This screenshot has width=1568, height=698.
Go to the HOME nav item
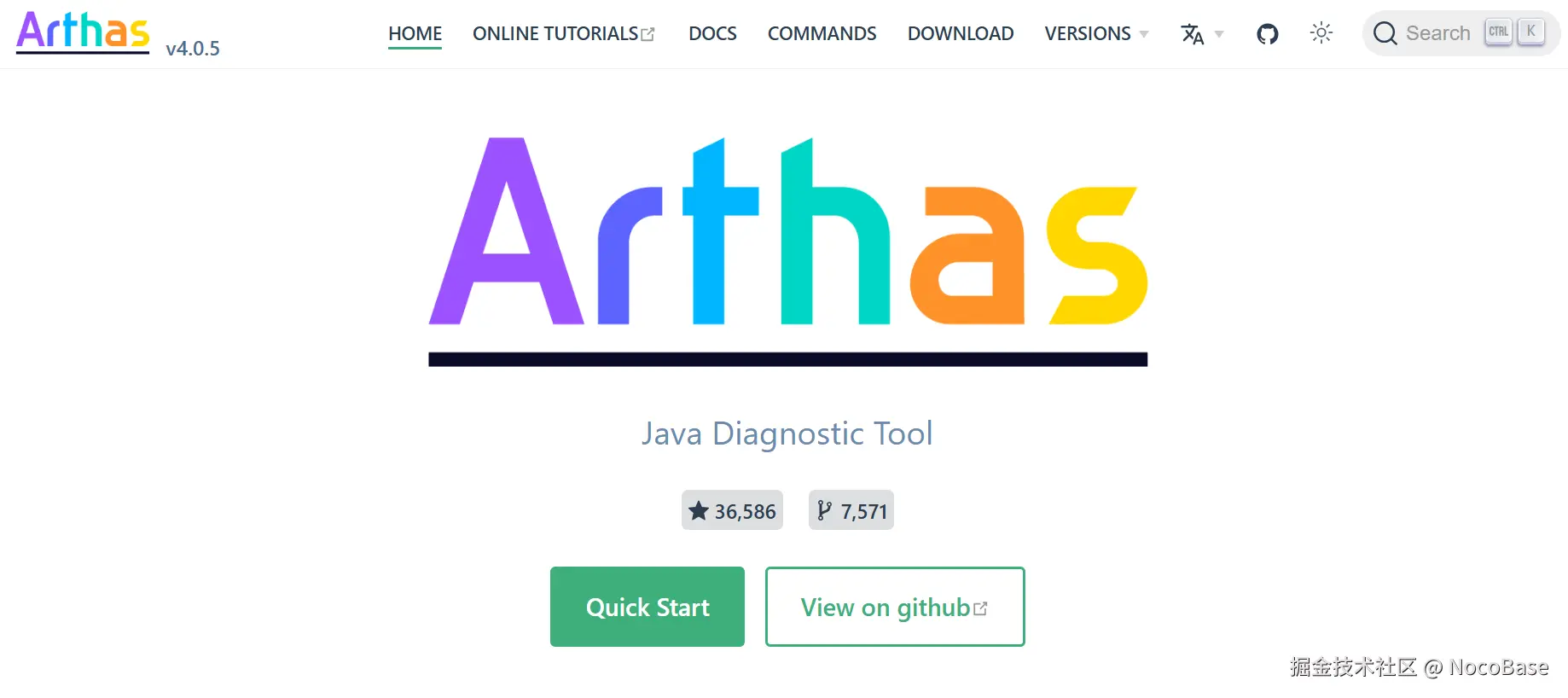pyautogui.click(x=415, y=33)
